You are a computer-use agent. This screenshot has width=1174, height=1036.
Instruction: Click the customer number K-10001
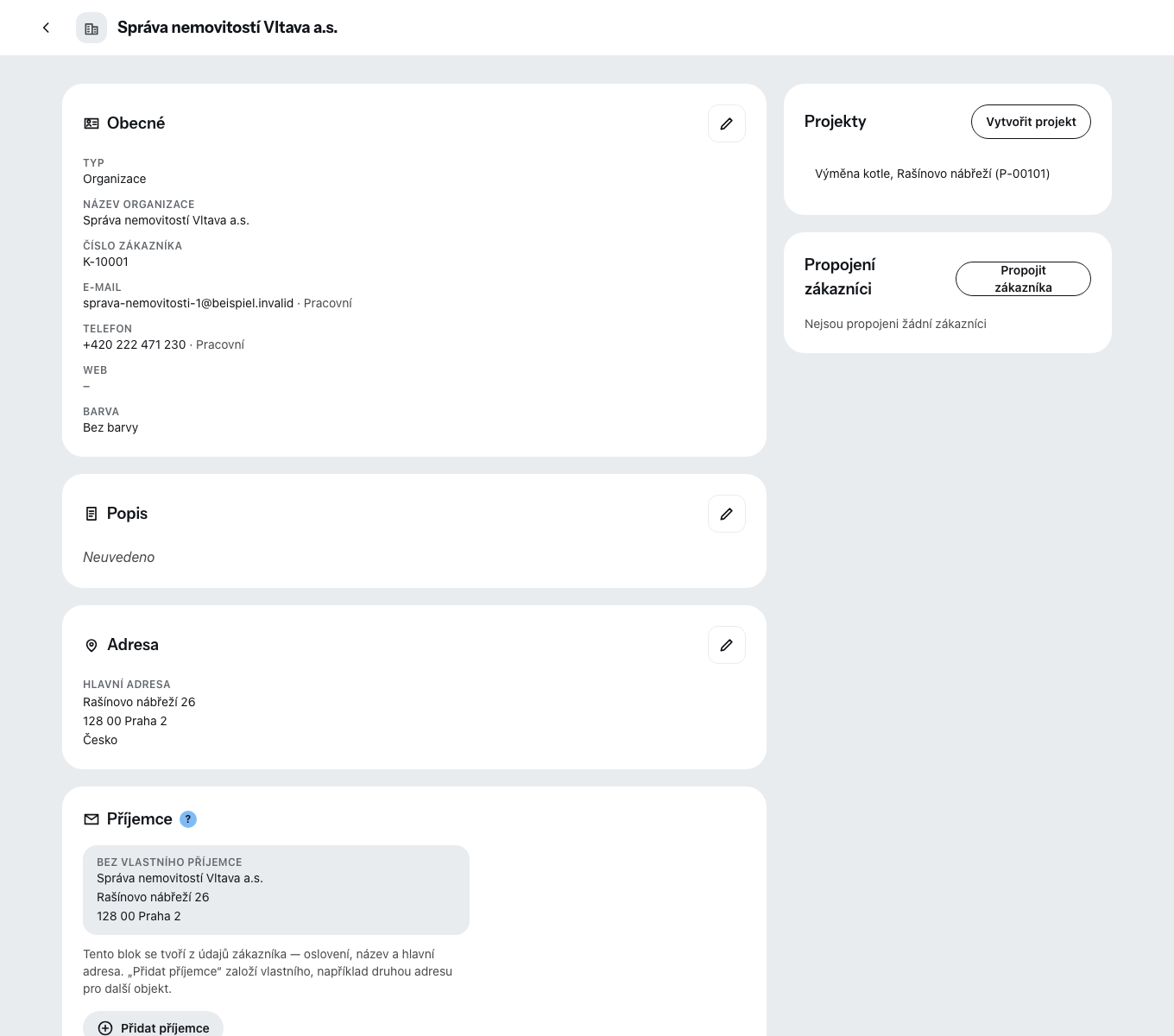point(105,262)
